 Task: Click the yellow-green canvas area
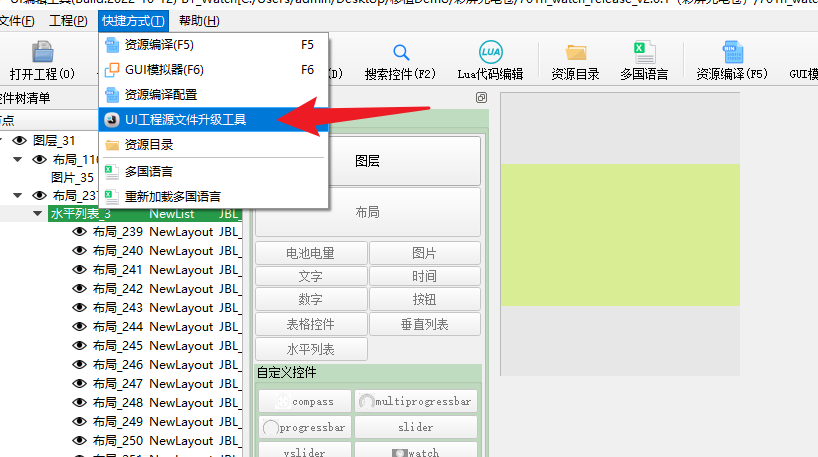point(620,235)
